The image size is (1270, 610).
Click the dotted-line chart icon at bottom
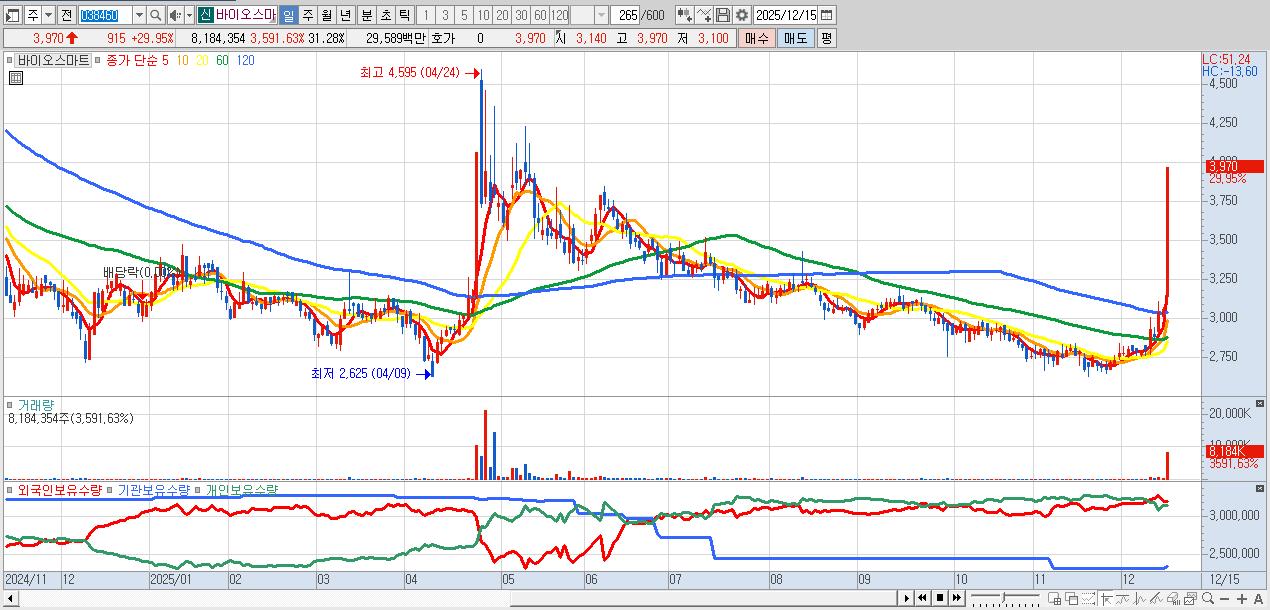coord(1089,598)
